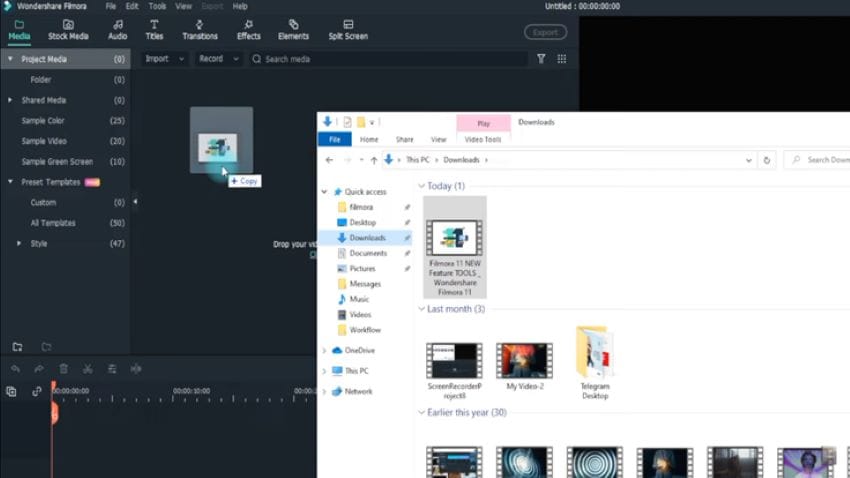Open the Record dropdown
The image size is (850, 478).
pos(218,59)
